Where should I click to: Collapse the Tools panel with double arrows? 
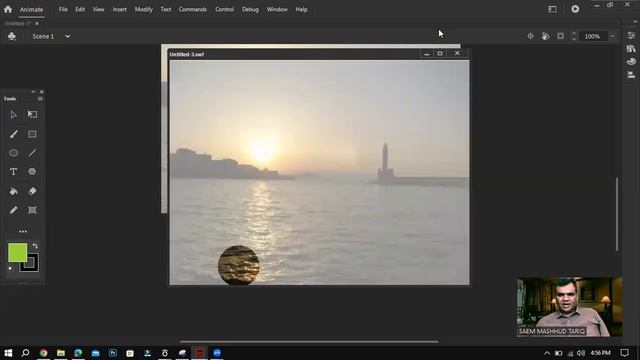[x=33, y=92]
